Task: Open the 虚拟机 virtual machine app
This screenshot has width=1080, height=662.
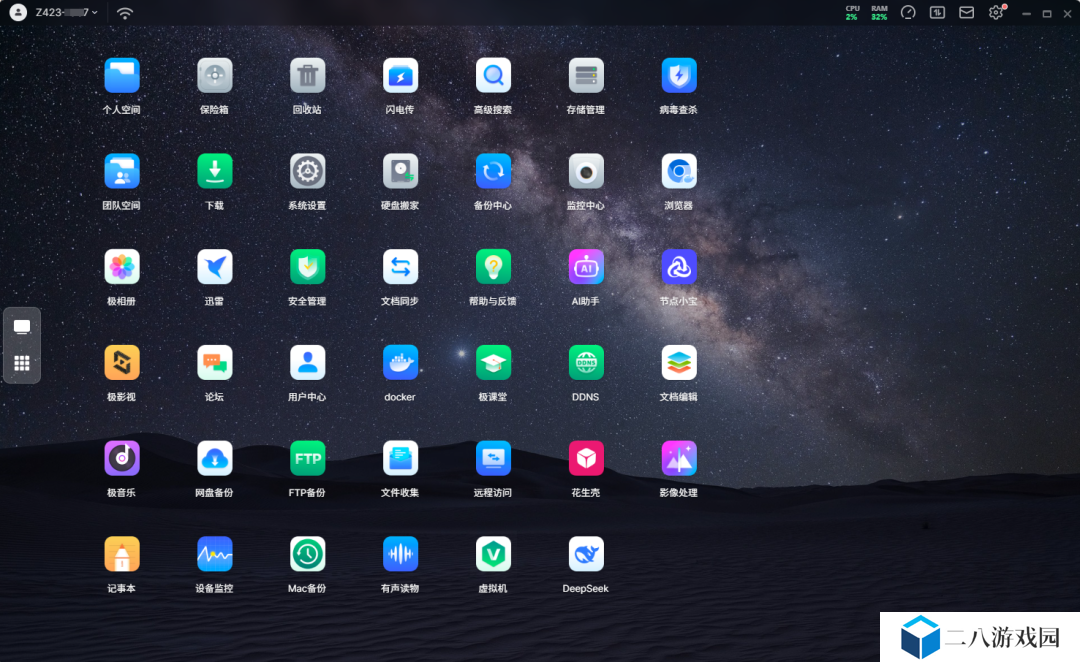Action: tap(493, 555)
